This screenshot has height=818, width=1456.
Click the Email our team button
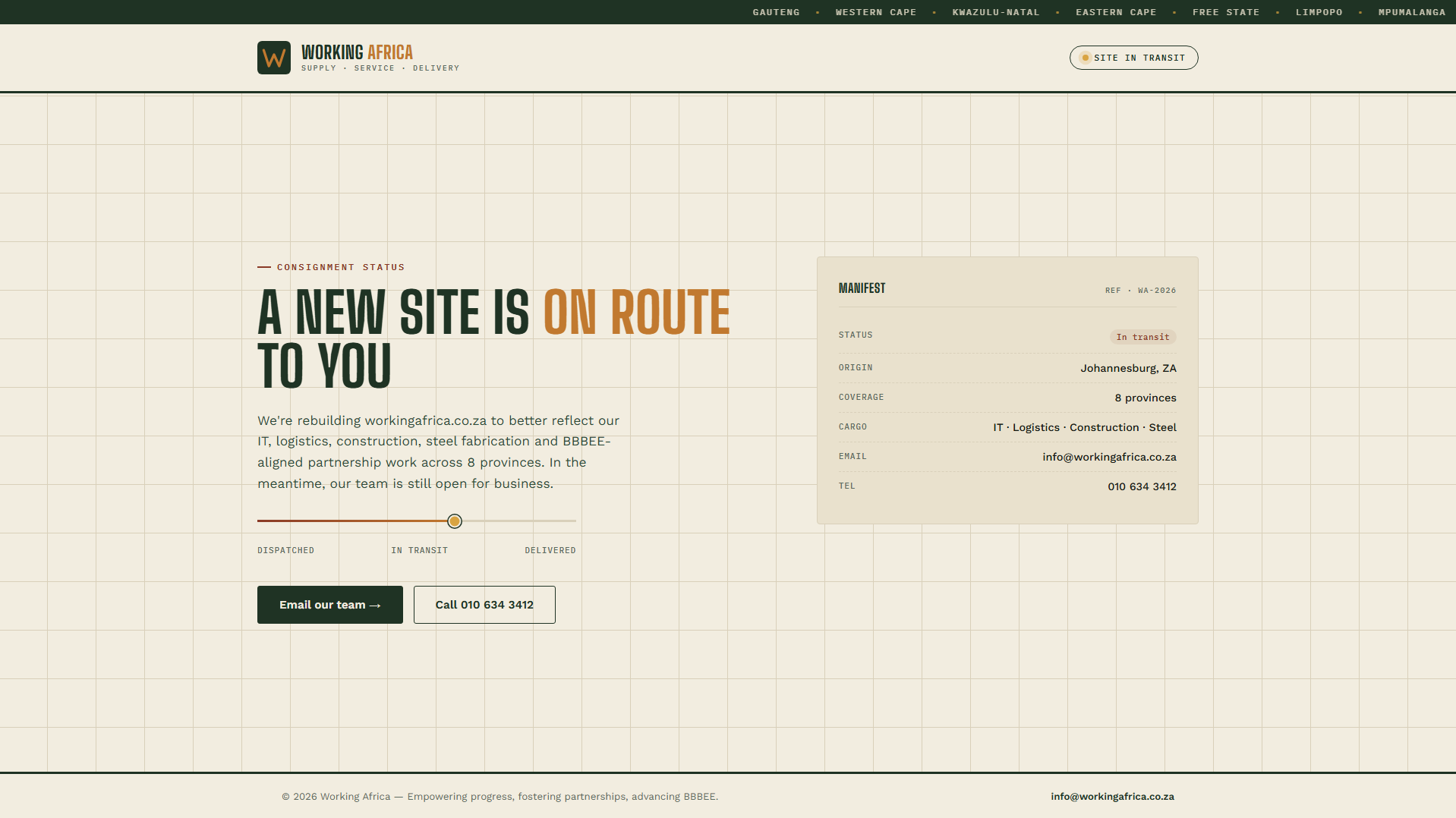[x=330, y=605]
